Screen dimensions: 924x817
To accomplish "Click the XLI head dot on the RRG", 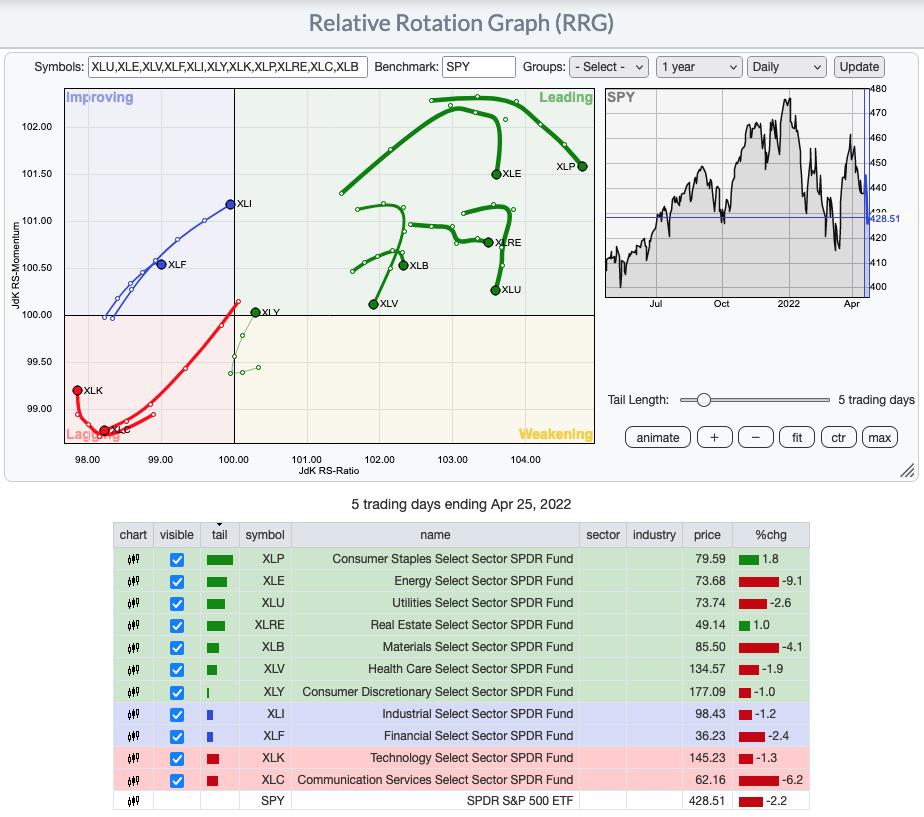I will coord(230,205).
